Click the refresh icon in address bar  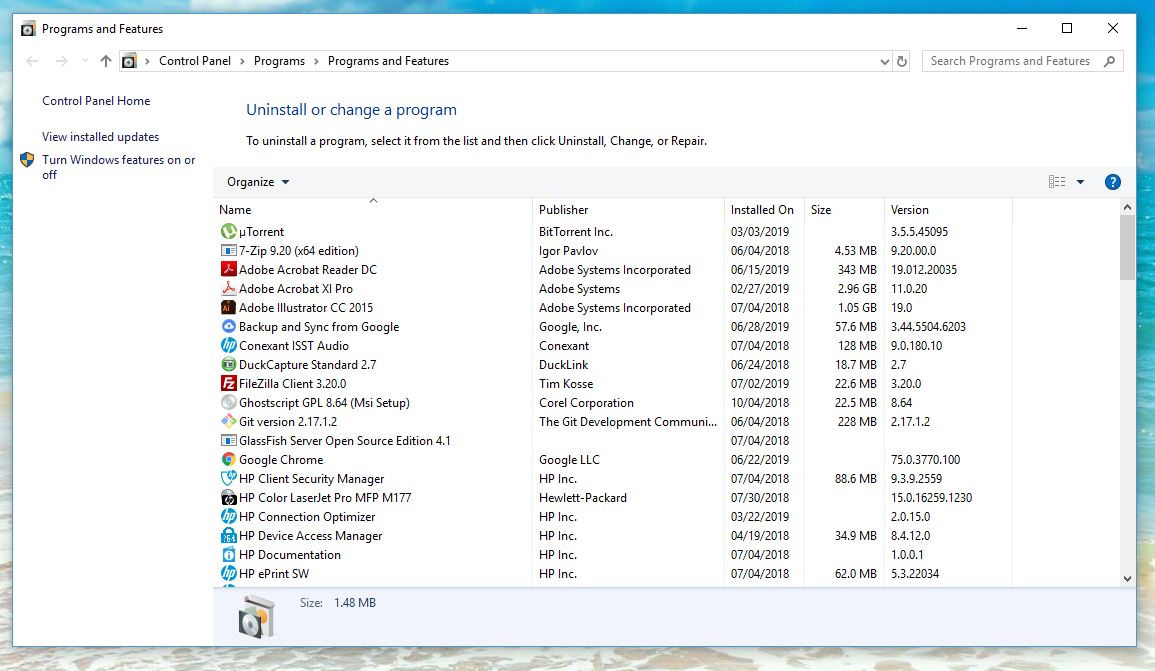pyautogui.click(x=902, y=61)
